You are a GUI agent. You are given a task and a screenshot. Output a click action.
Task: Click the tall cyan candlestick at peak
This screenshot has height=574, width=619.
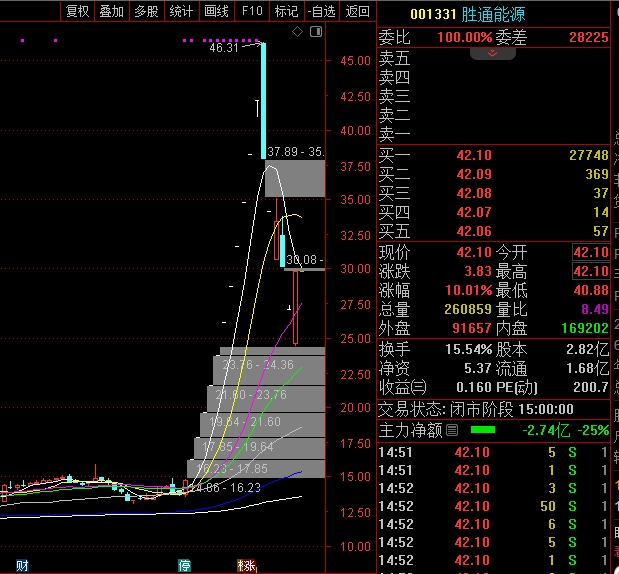tap(263, 101)
